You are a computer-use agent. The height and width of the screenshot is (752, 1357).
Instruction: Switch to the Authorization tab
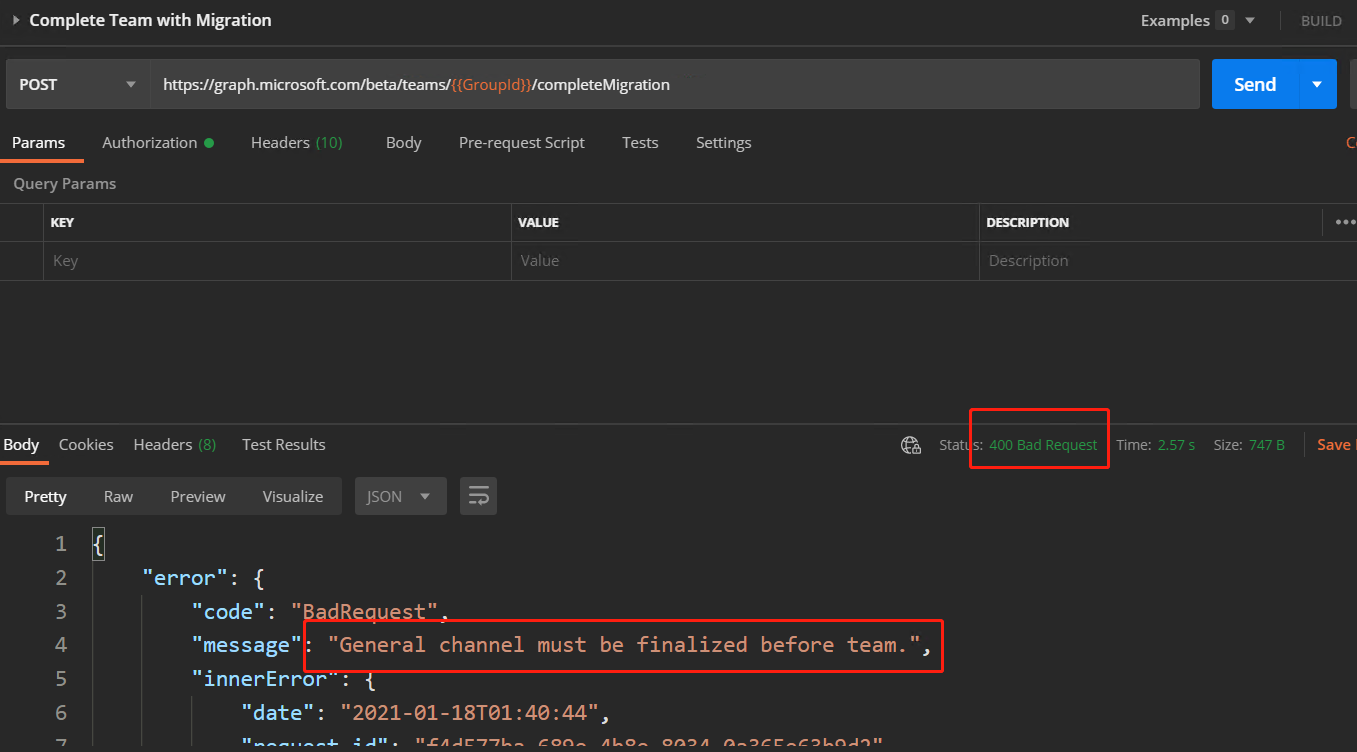click(x=158, y=143)
